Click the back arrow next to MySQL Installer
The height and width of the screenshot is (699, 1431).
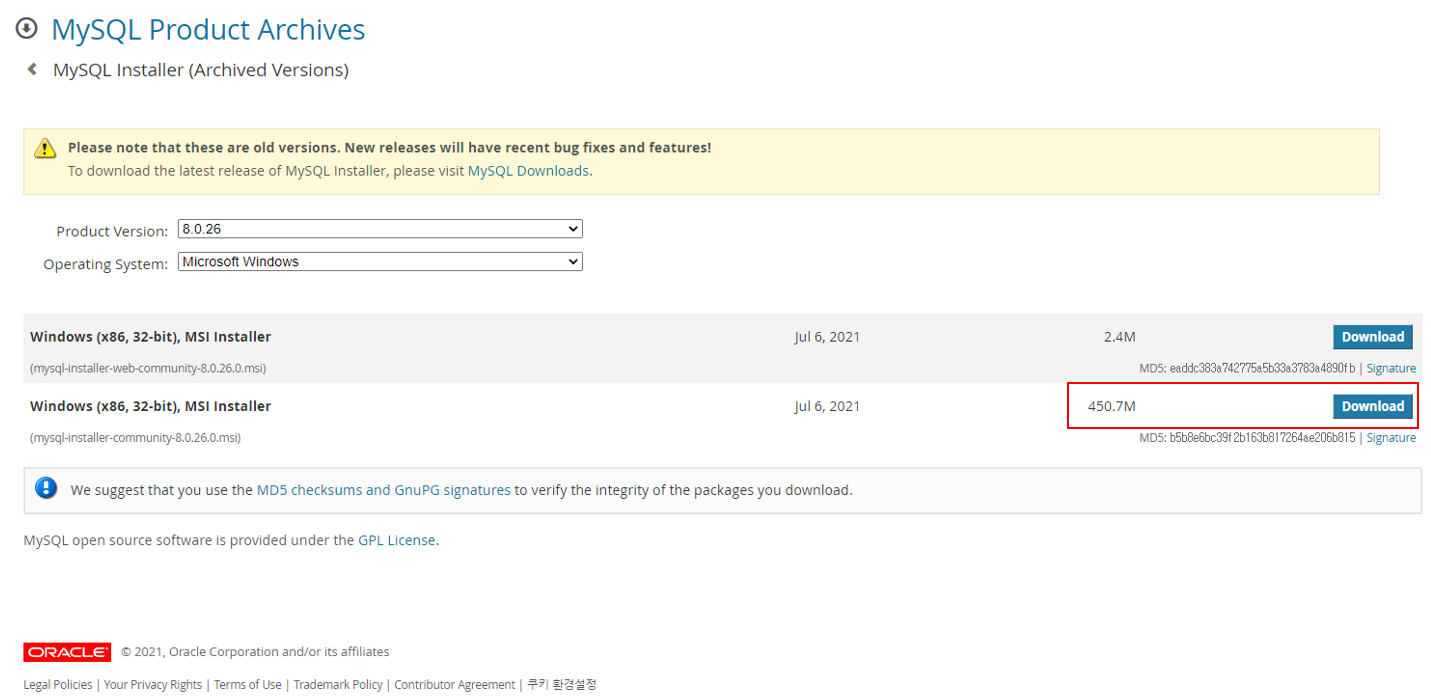[x=32, y=69]
